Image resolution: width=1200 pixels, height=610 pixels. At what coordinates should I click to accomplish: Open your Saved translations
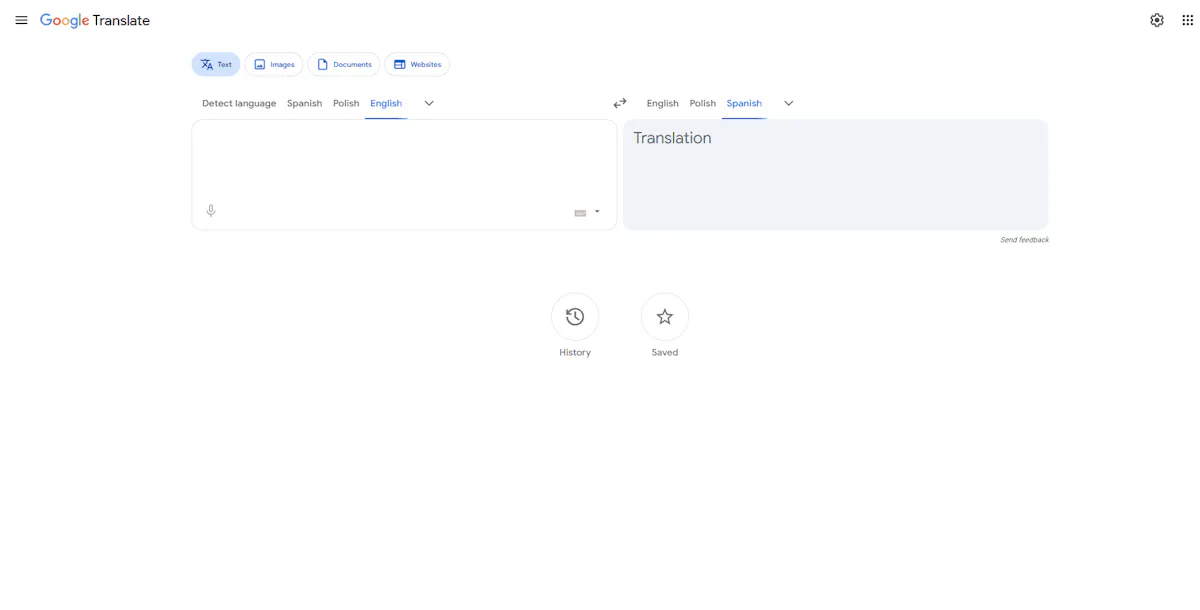click(664, 316)
